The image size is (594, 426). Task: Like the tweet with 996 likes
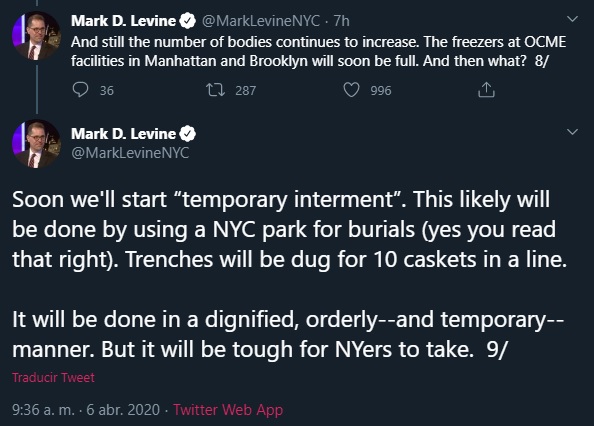(x=351, y=90)
